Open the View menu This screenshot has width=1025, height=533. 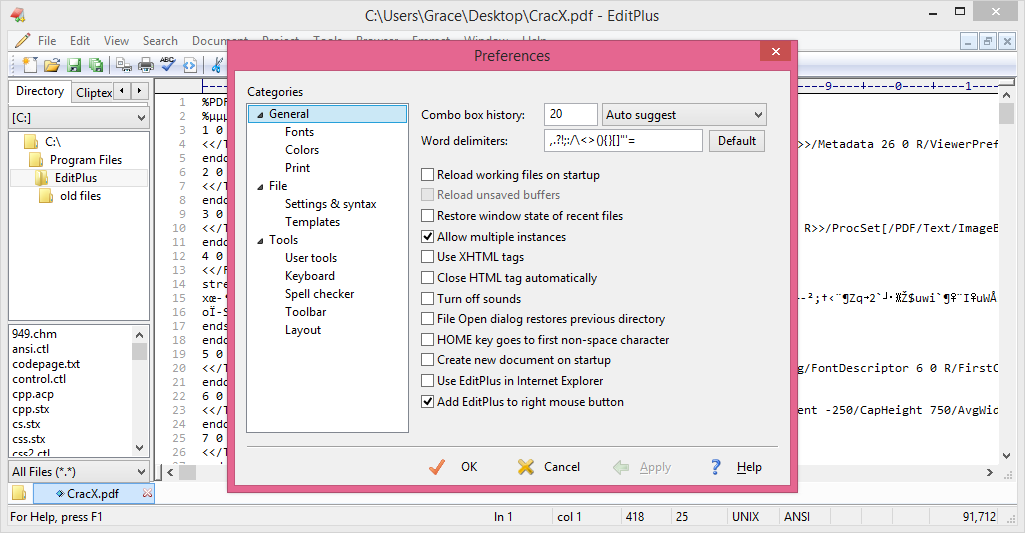pyautogui.click(x=116, y=41)
